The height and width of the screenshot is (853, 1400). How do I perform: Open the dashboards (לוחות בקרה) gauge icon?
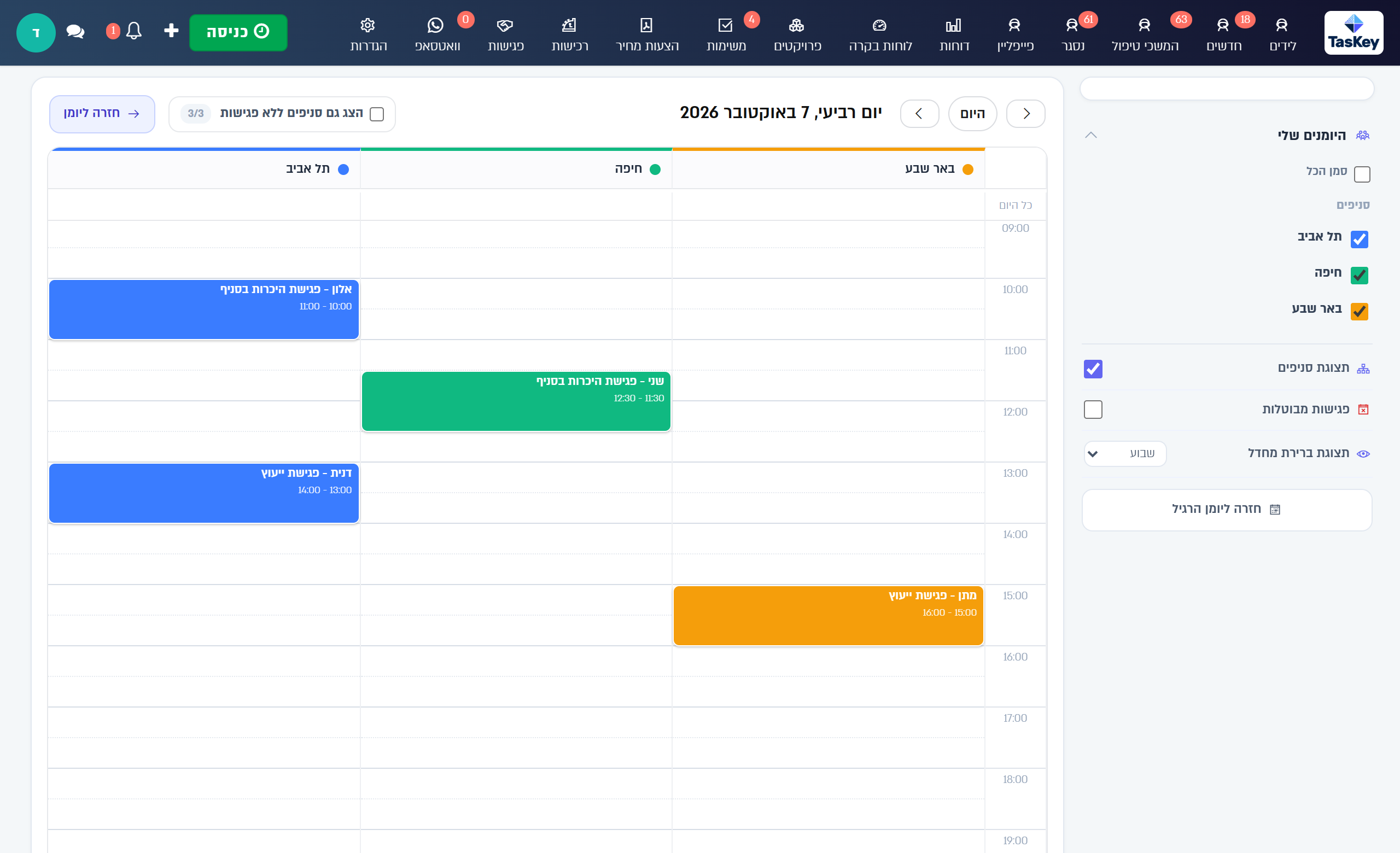tap(879, 25)
